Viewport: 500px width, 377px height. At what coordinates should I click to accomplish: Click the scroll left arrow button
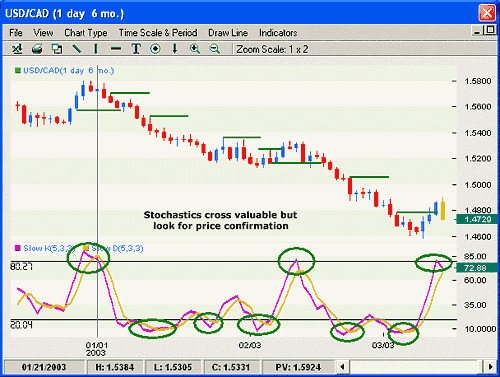342,367
